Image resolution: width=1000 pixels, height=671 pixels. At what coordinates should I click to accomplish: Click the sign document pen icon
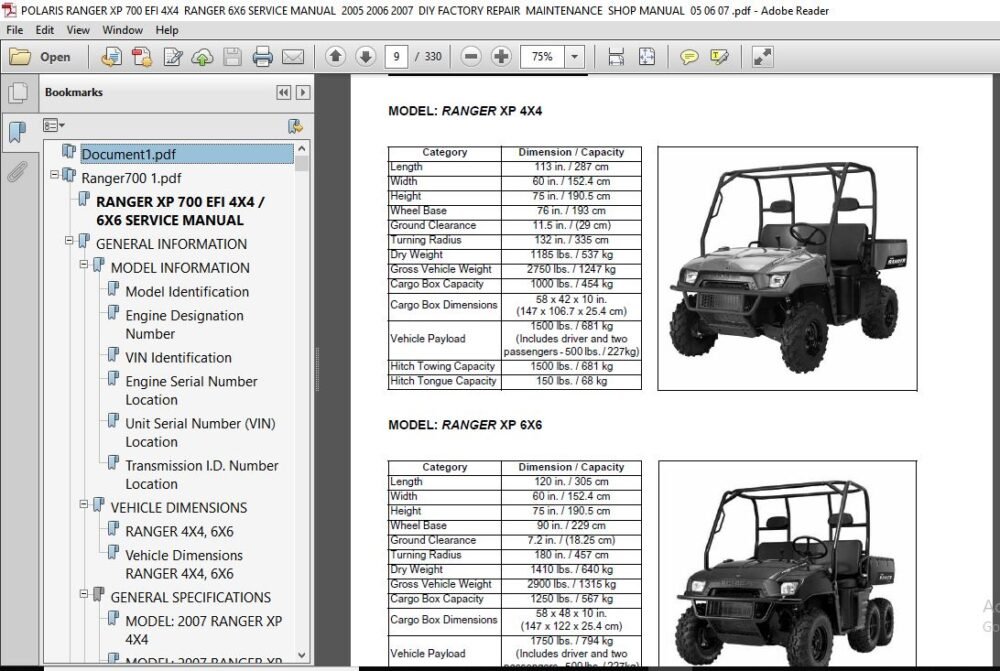click(x=172, y=57)
